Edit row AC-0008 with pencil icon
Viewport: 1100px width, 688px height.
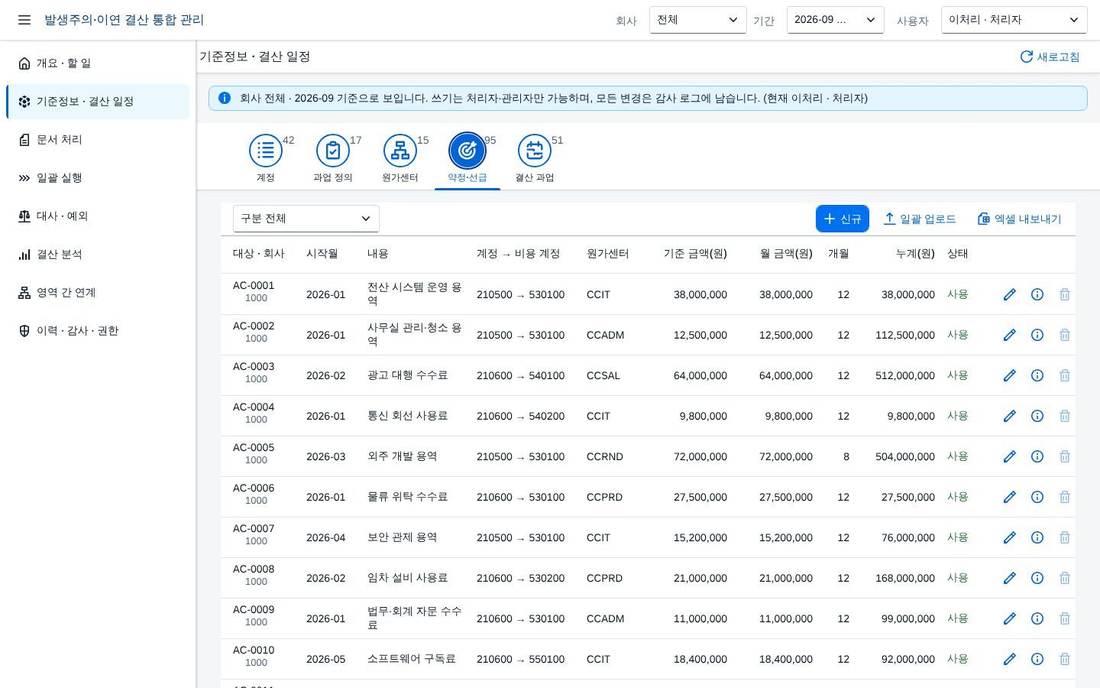point(1010,578)
